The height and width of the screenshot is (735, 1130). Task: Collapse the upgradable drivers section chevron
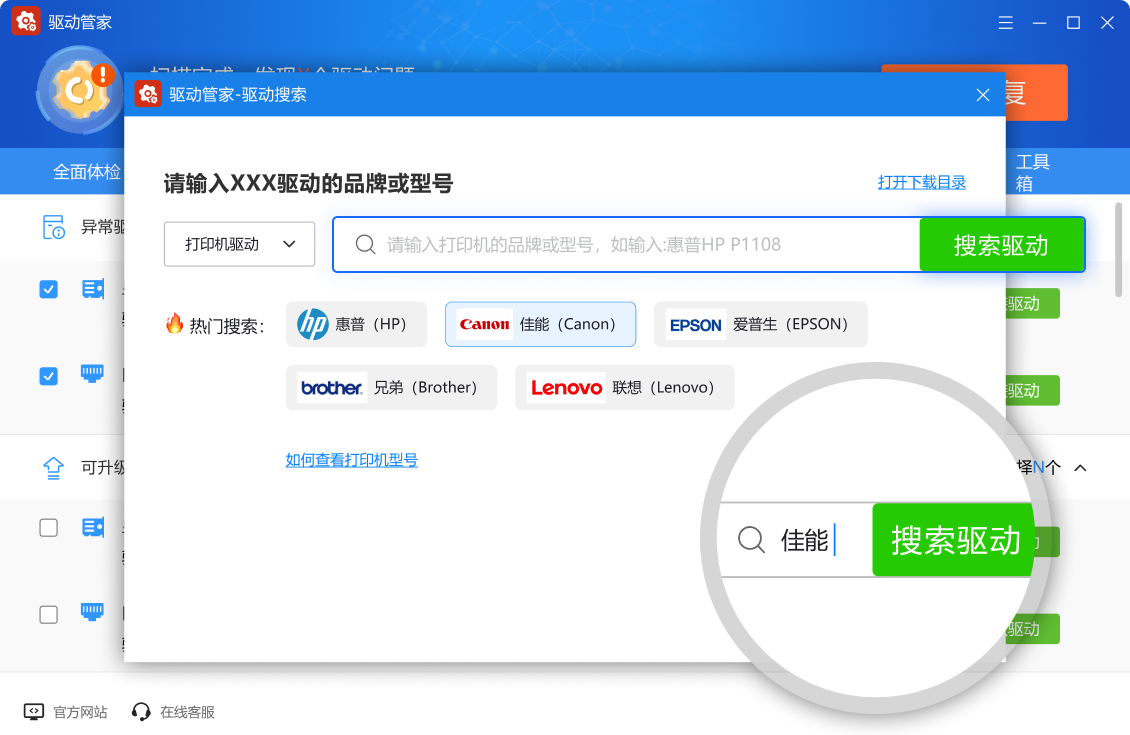pos(1080,468)
